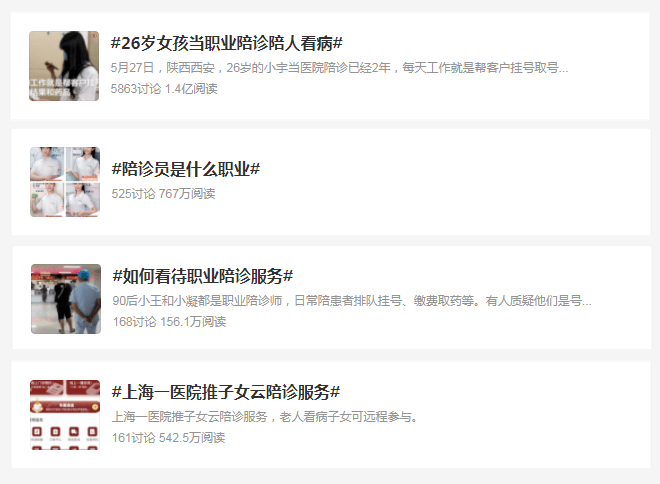This screenshot has width=660, height=484.
Task: Open topic #如何看待职业陪诊服务#
Action: pyautogui.click(x=202, y=277)
